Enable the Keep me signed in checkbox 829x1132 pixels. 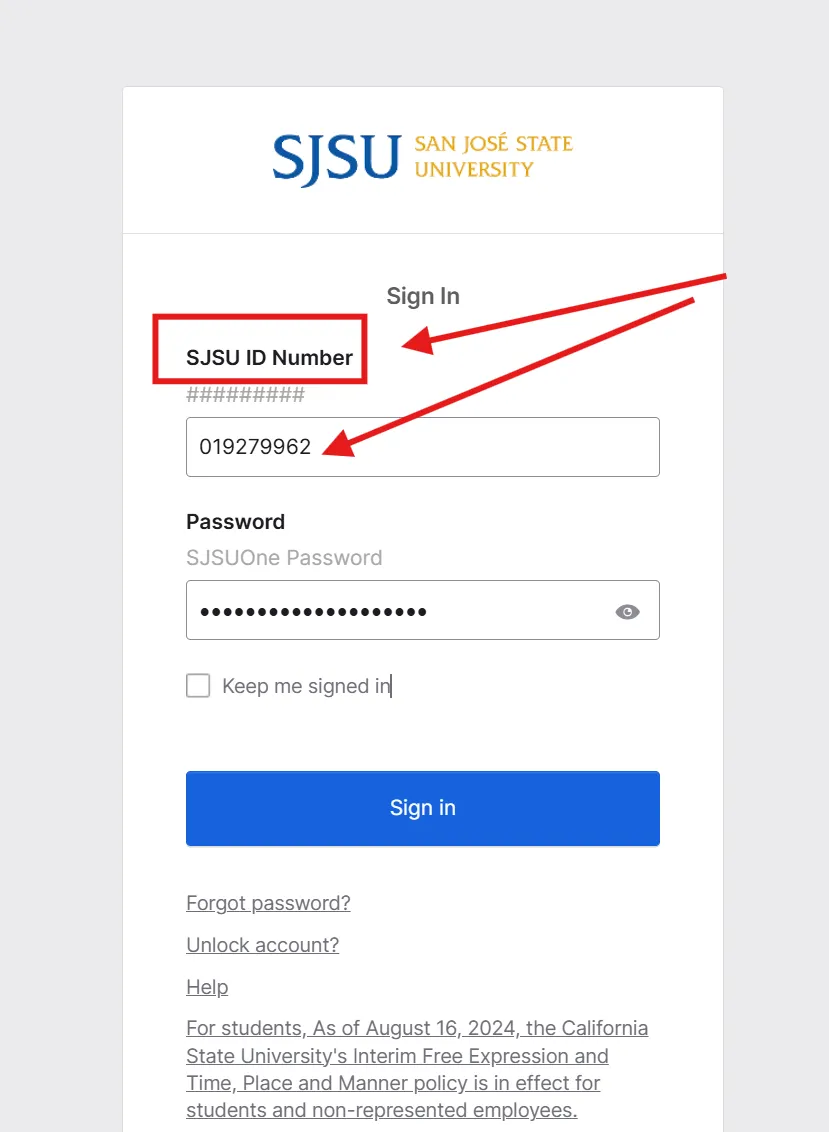pyautogui.click(x=198, y=685)
